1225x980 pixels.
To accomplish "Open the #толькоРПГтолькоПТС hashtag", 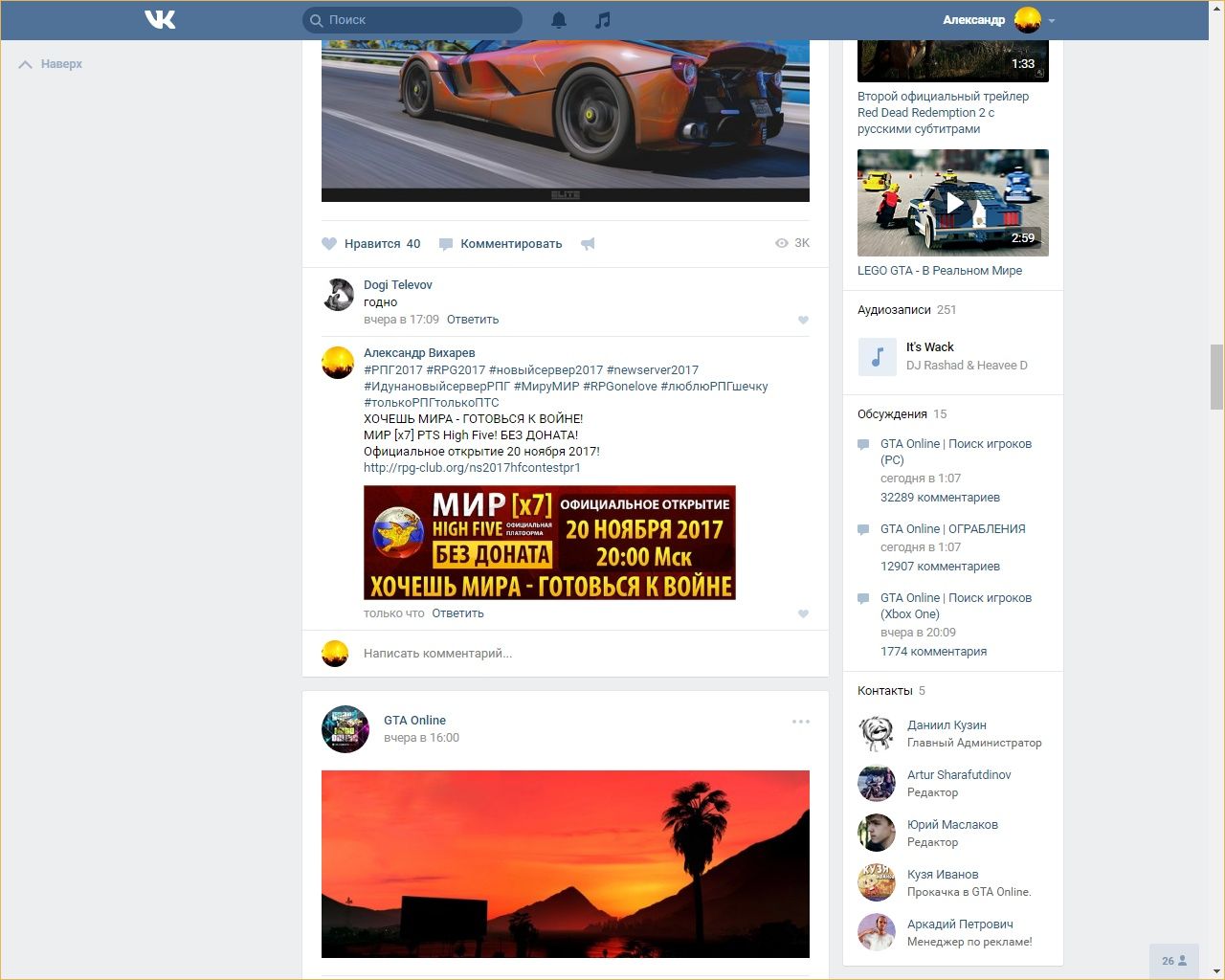I will [432, 403].
